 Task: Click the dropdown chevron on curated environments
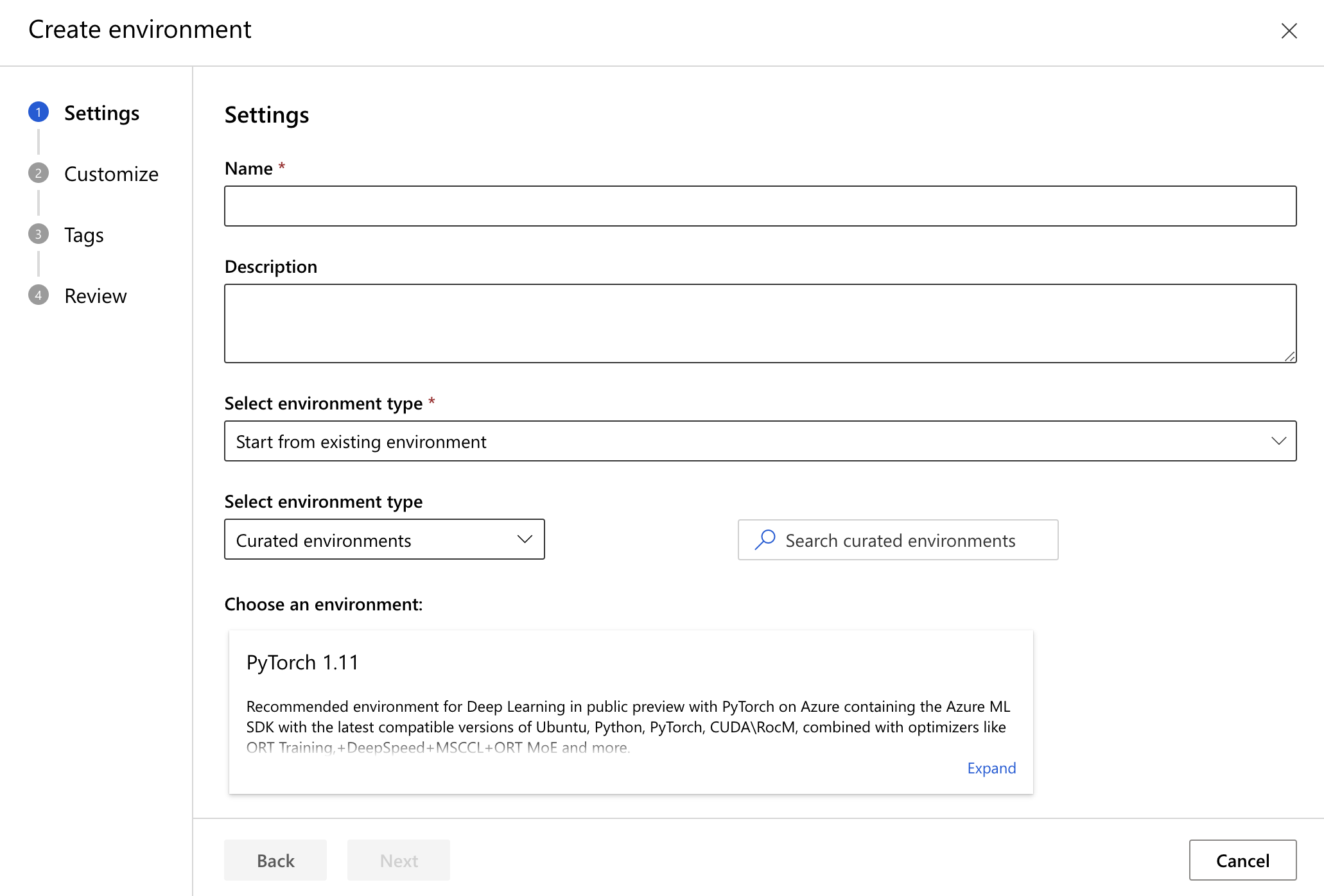[x=523, y=539]
